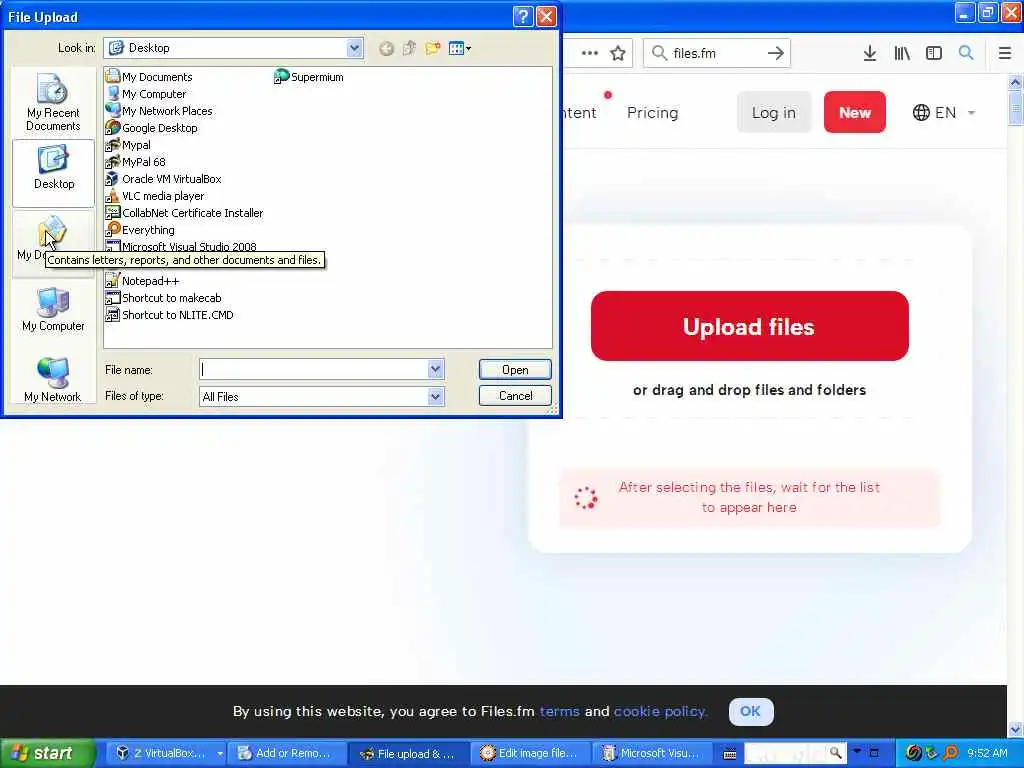Click the Cancel button in dialog
This screenshot has width=1024, height=768.
[515, 396]
